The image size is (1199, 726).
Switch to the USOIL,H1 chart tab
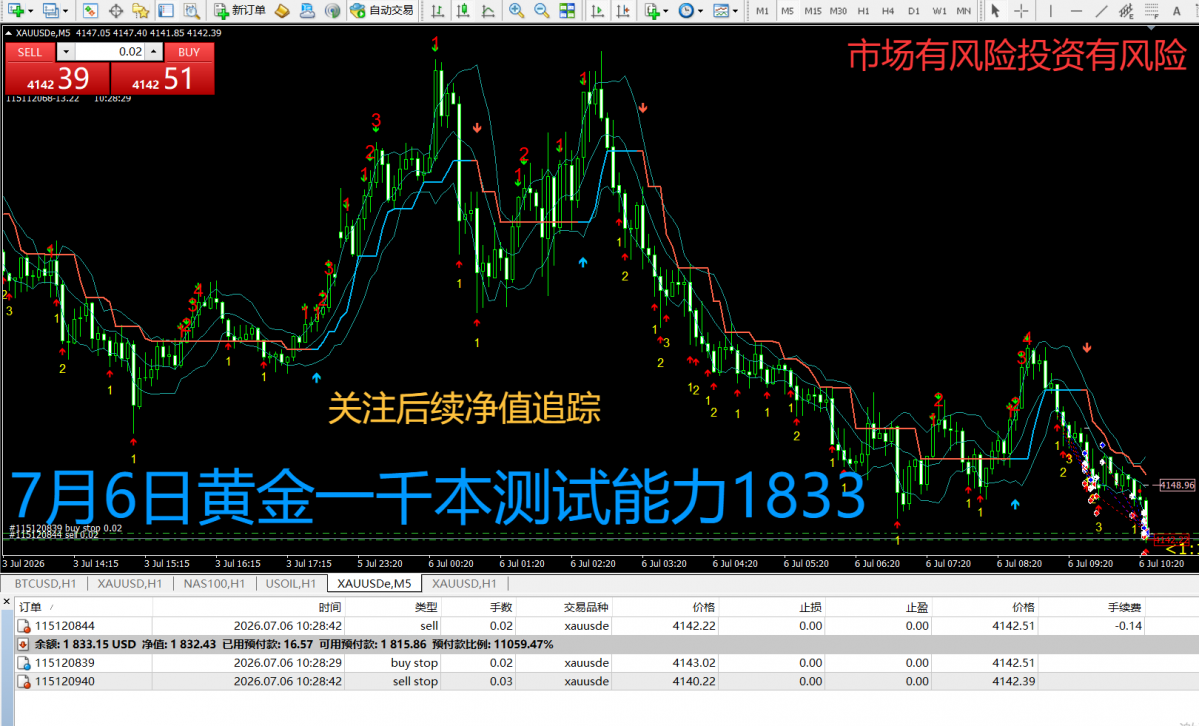(x=291, y=584)
